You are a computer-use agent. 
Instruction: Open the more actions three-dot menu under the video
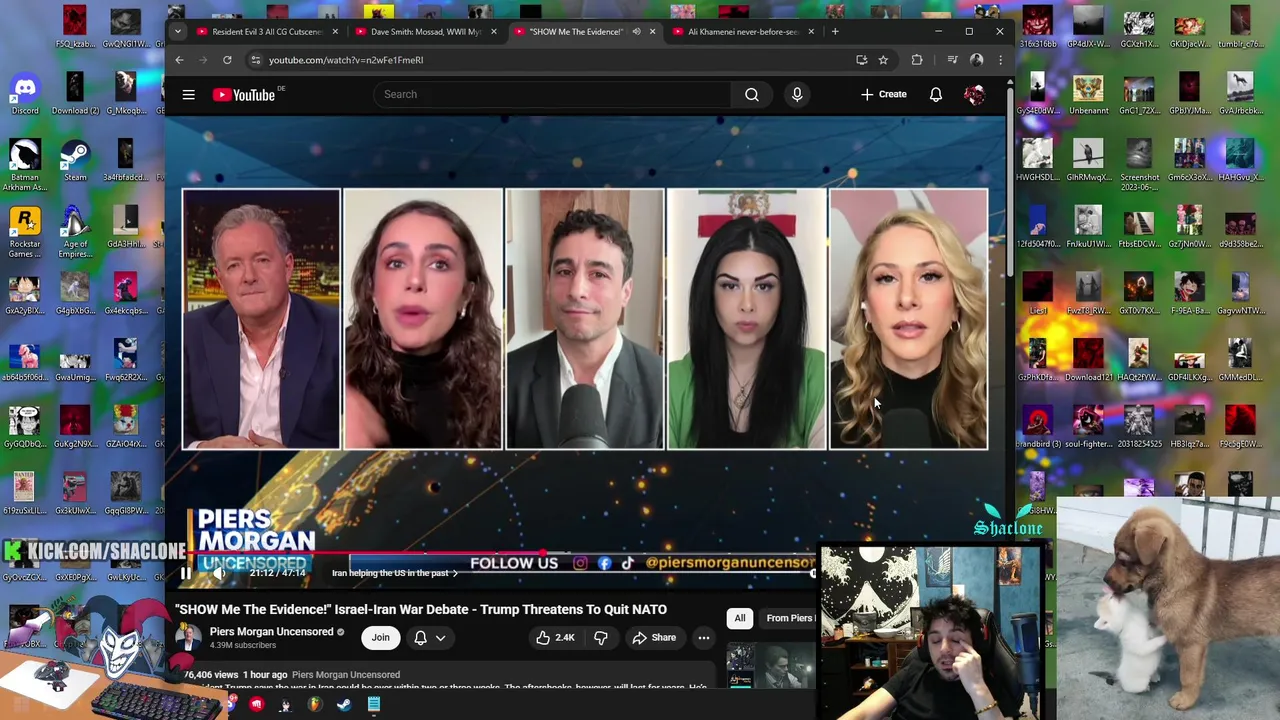[704, 638]
